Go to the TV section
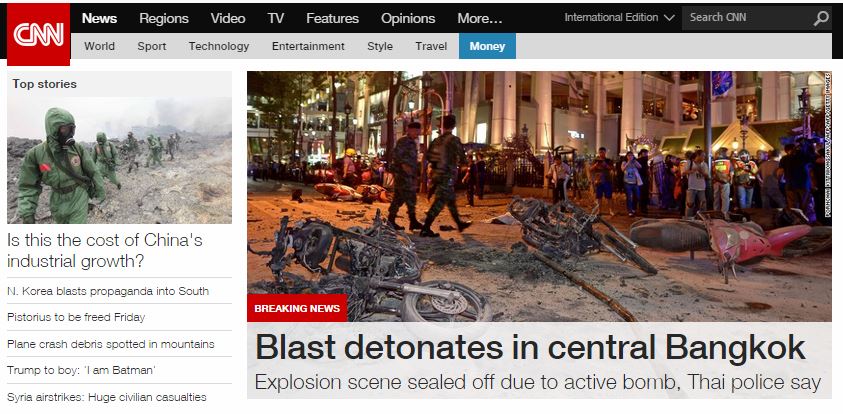843x414 pixels. 276,18
